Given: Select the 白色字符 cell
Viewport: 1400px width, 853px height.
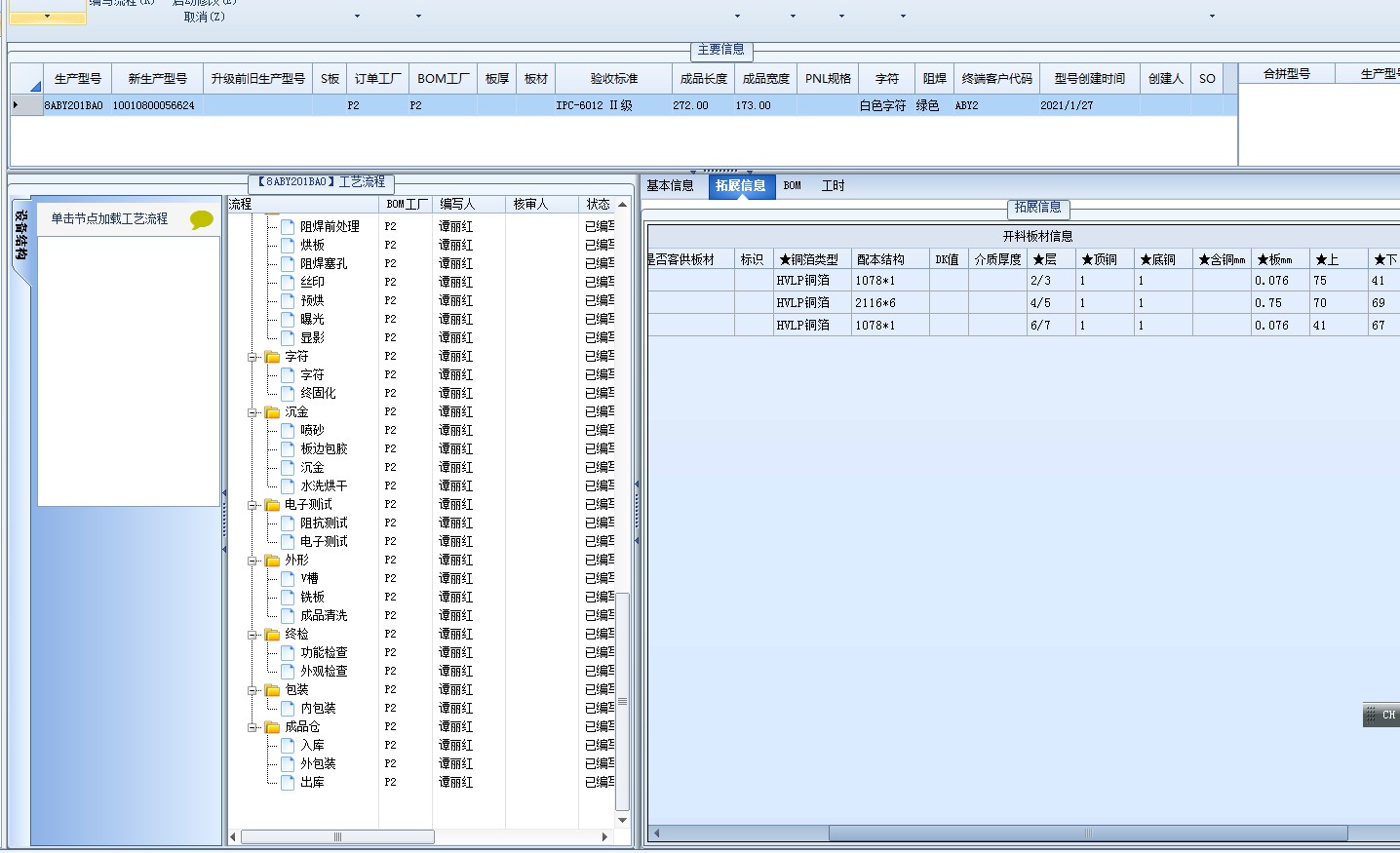Looking at the screenshot, I should pos(885,105).
